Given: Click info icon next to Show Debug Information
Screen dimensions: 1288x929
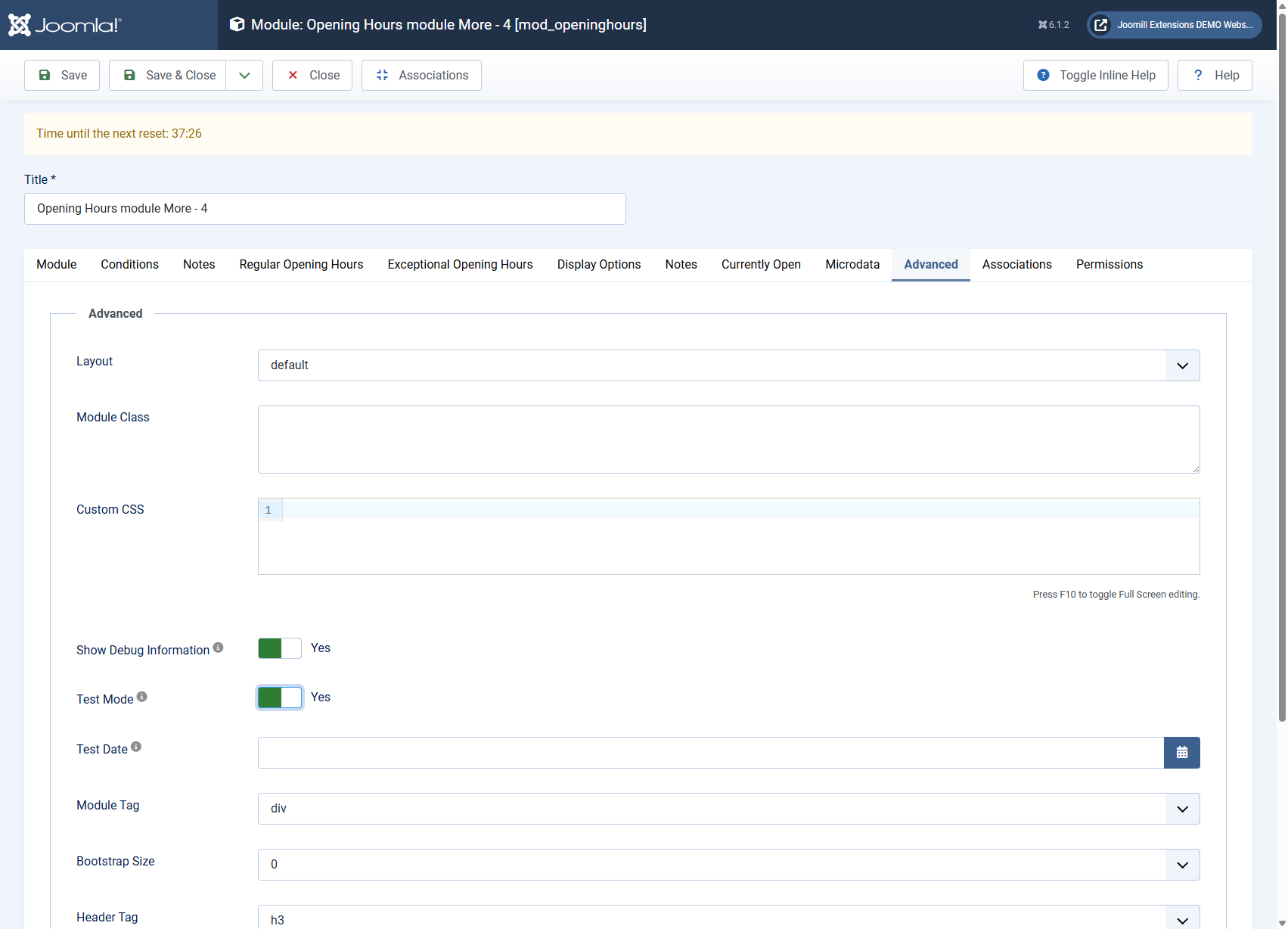Looking at the screenshot, I should click(218, 648).
